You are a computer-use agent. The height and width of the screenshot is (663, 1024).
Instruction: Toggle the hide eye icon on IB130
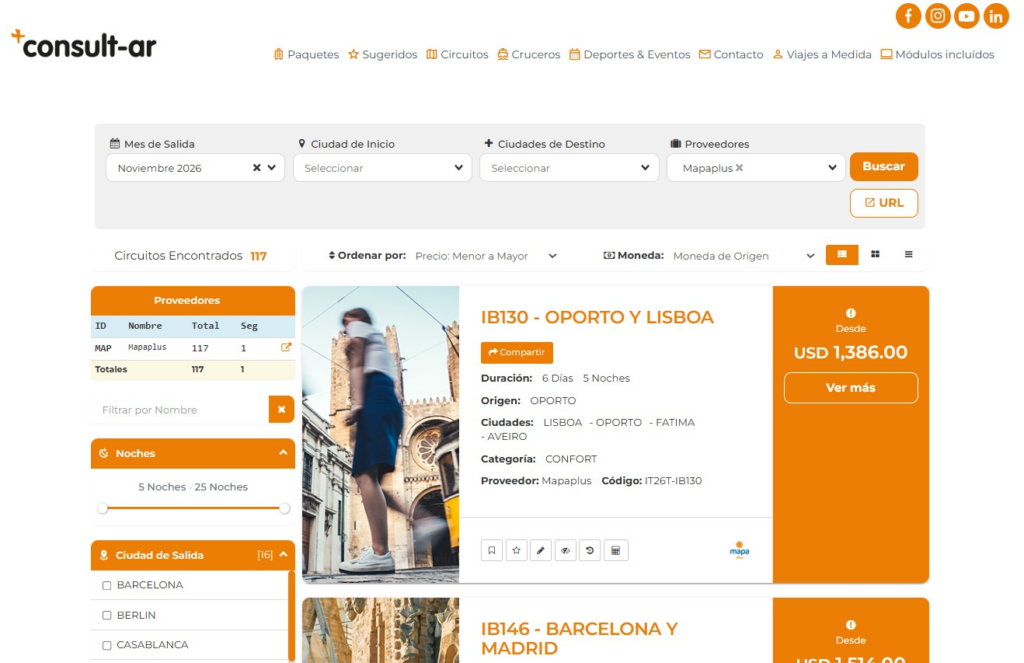click(566, 550)
